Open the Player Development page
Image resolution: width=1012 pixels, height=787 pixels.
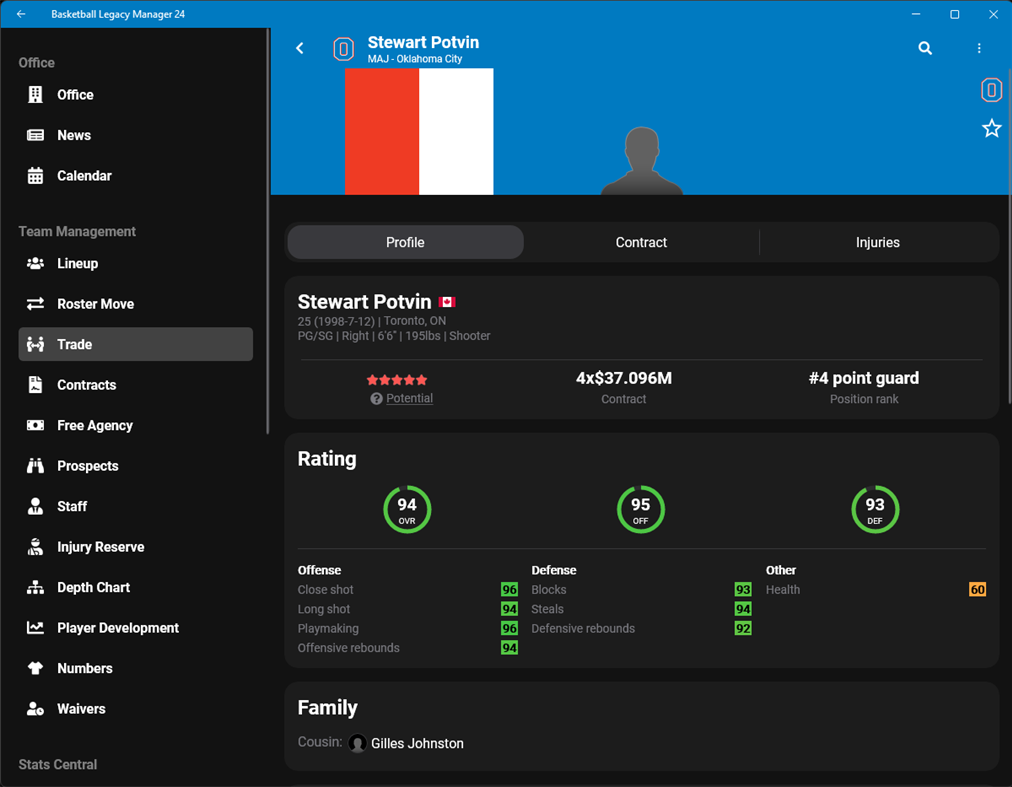pyautogui.click(x=136, y=628)
